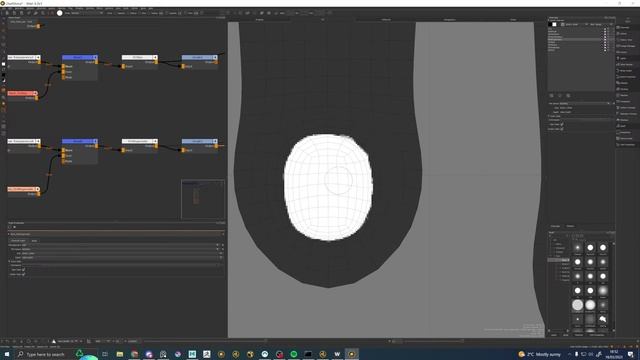
Task: Open the File menu
Action: (x=4, y=8)
